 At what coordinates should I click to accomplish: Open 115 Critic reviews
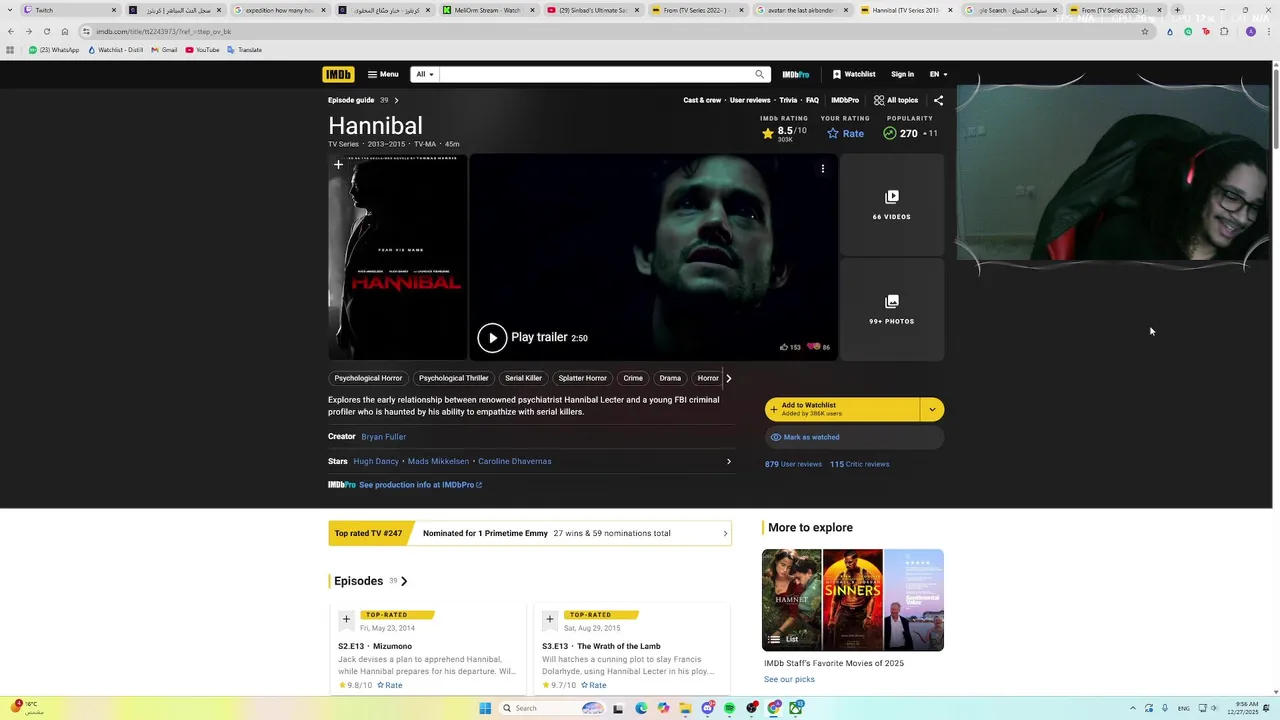(x=859, y=464)
